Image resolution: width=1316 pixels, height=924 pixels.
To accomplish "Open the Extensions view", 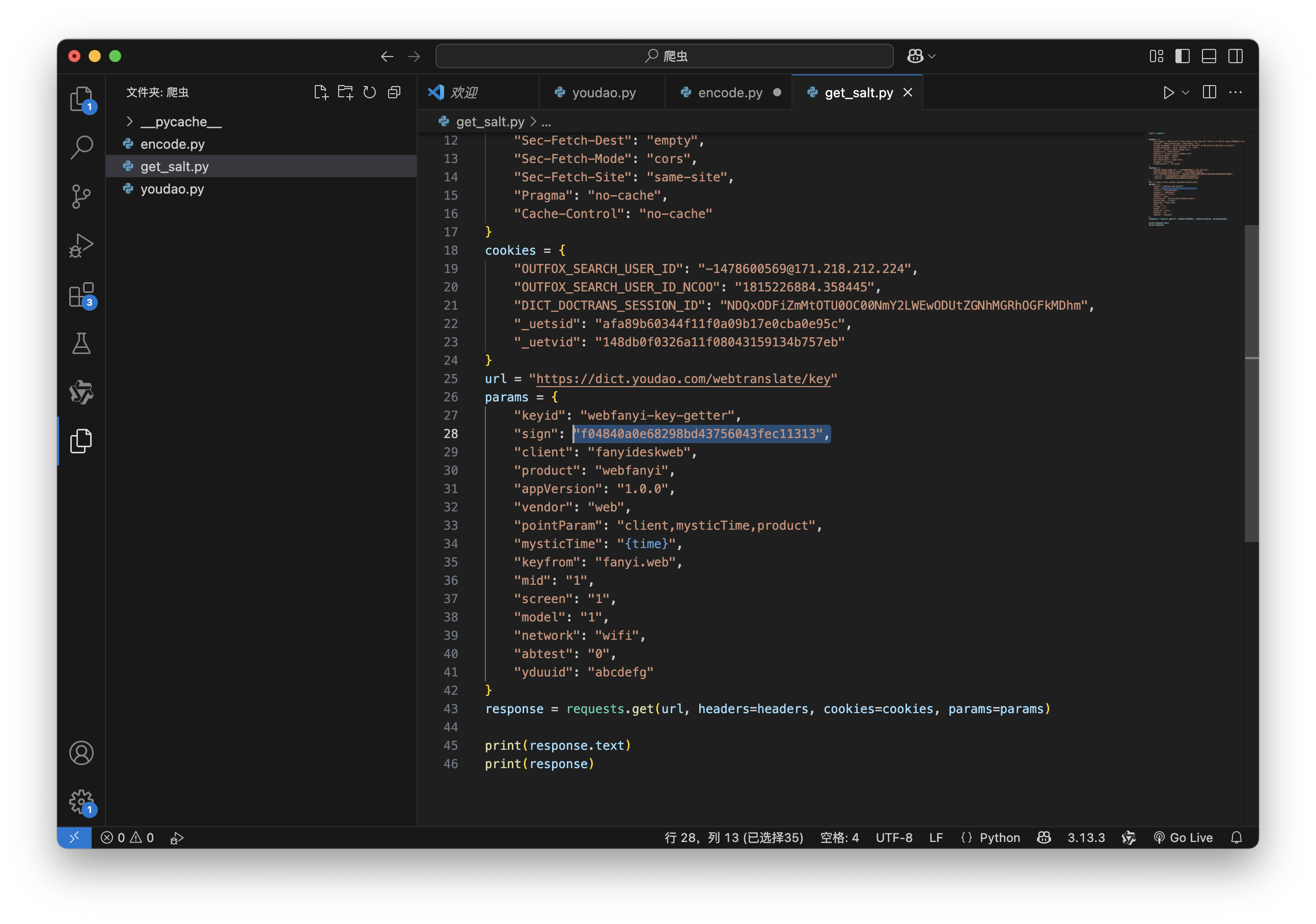I will pyautogui.click(x=81, y=295).
